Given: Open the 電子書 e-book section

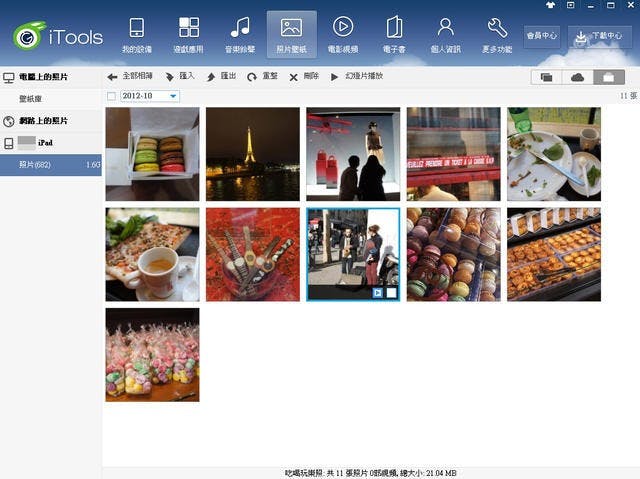Looking at the screenshot, I should pyautogui.click(x=394, y=34).
